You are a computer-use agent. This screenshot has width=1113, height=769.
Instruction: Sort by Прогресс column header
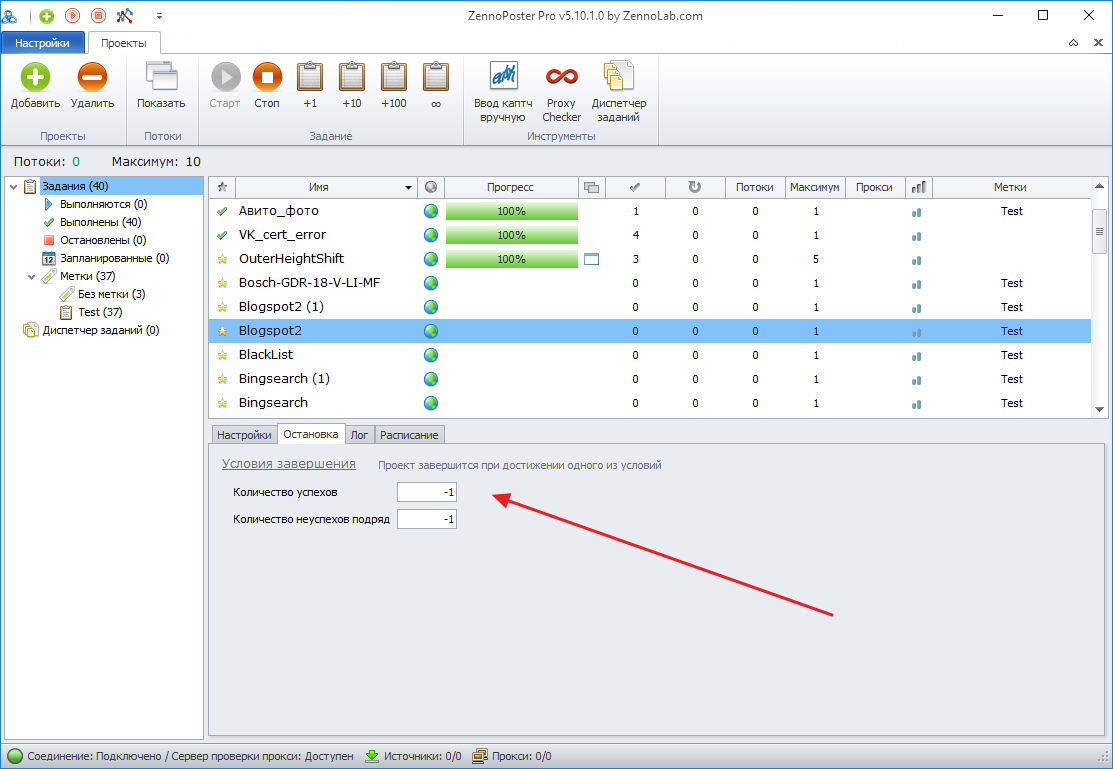tap(510, 187)
